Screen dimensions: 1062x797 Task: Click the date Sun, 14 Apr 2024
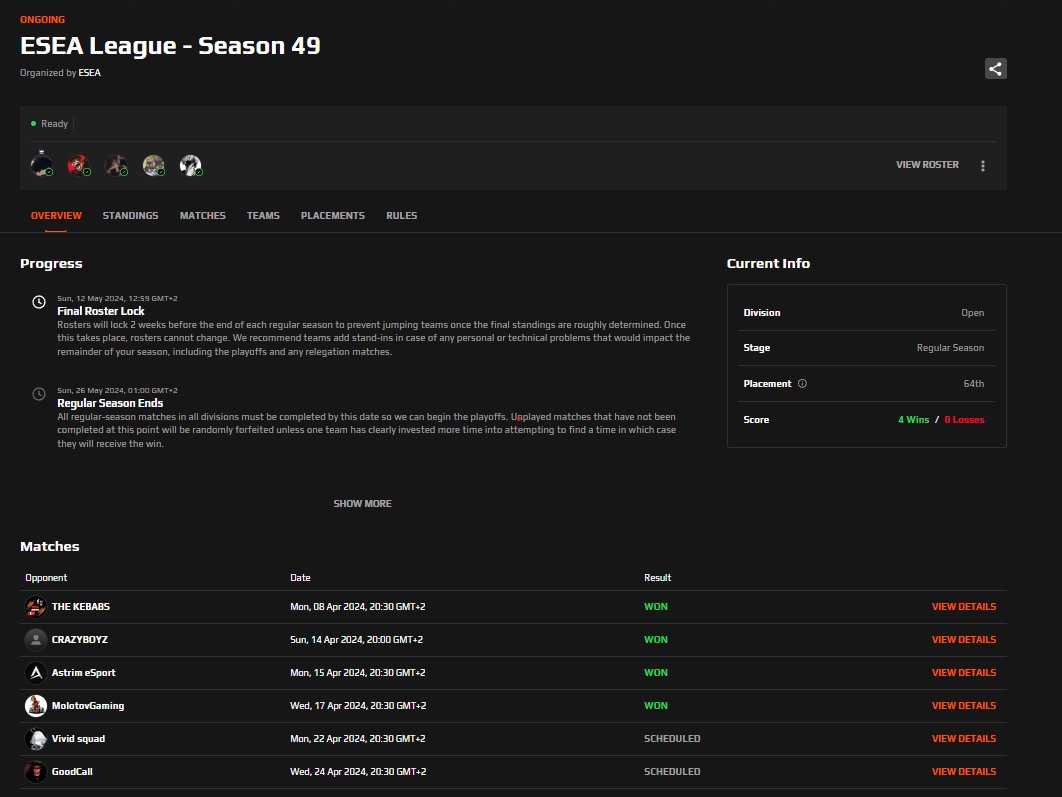(x=356, y=640)
